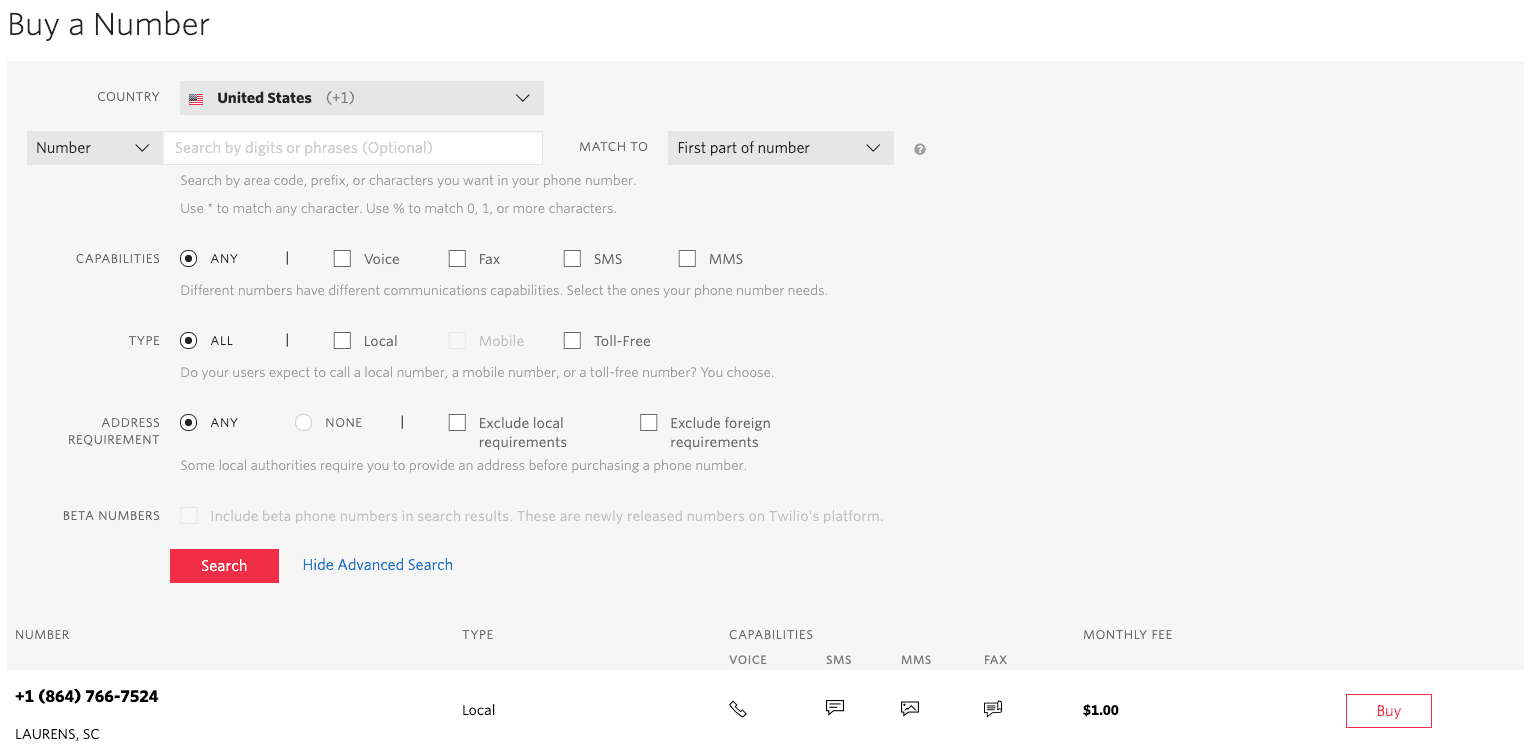Screen dimensions: 1532x752
Task: Click the MMS capability icon for (864) 766-7524
Action: [x=909, y=708]
